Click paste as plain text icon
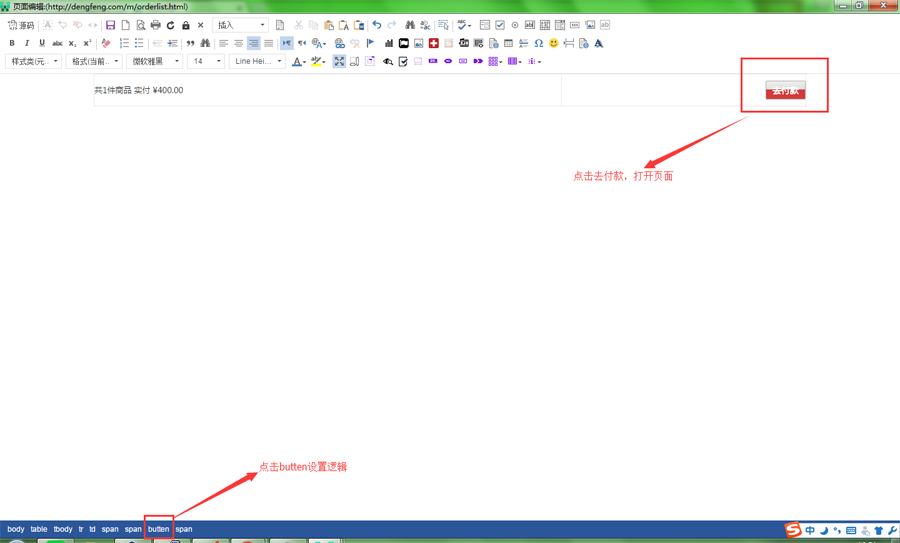The image size is (900, 543). coord(343,25)
